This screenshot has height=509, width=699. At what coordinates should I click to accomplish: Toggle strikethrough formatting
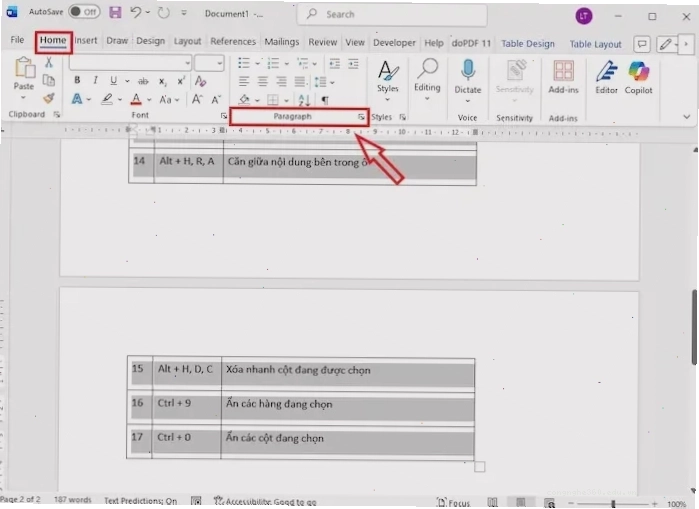tap(143, 81)
